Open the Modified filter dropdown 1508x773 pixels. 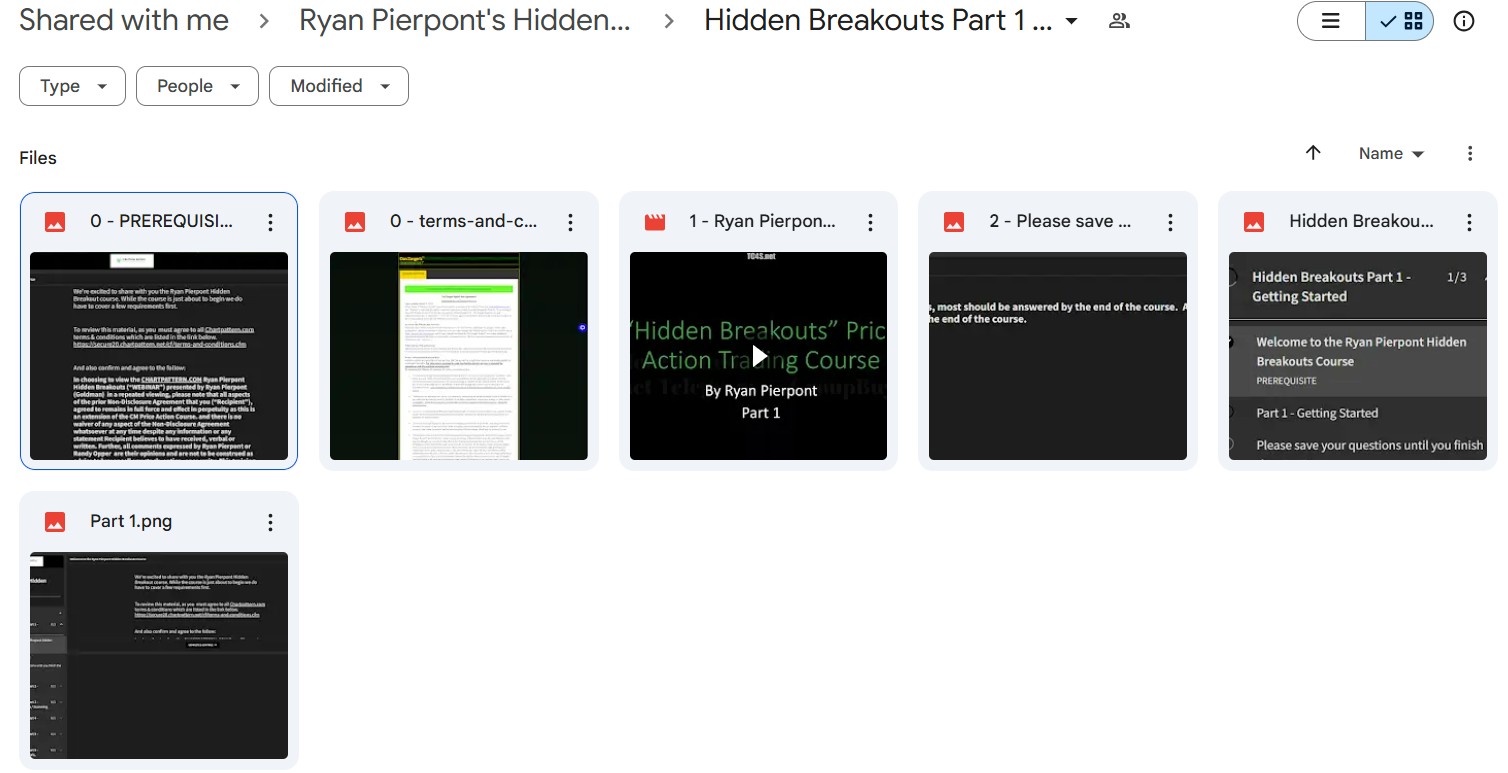[x=339, y=86]
